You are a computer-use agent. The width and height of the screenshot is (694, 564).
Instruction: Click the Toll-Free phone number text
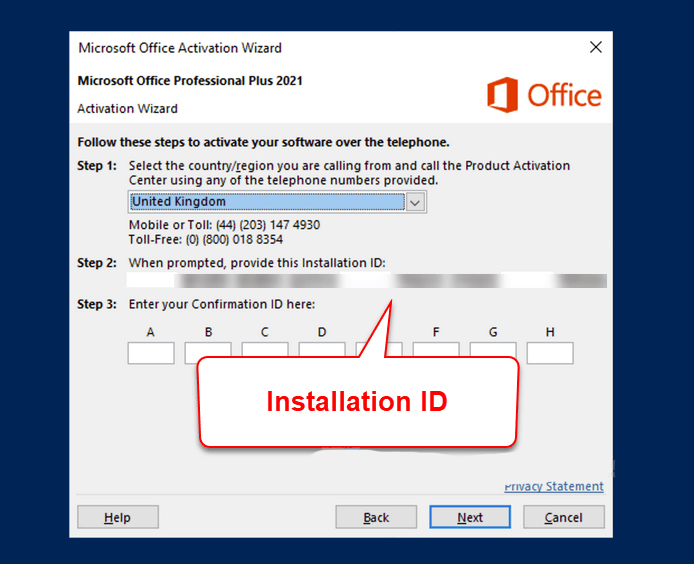tap(234, 240)
